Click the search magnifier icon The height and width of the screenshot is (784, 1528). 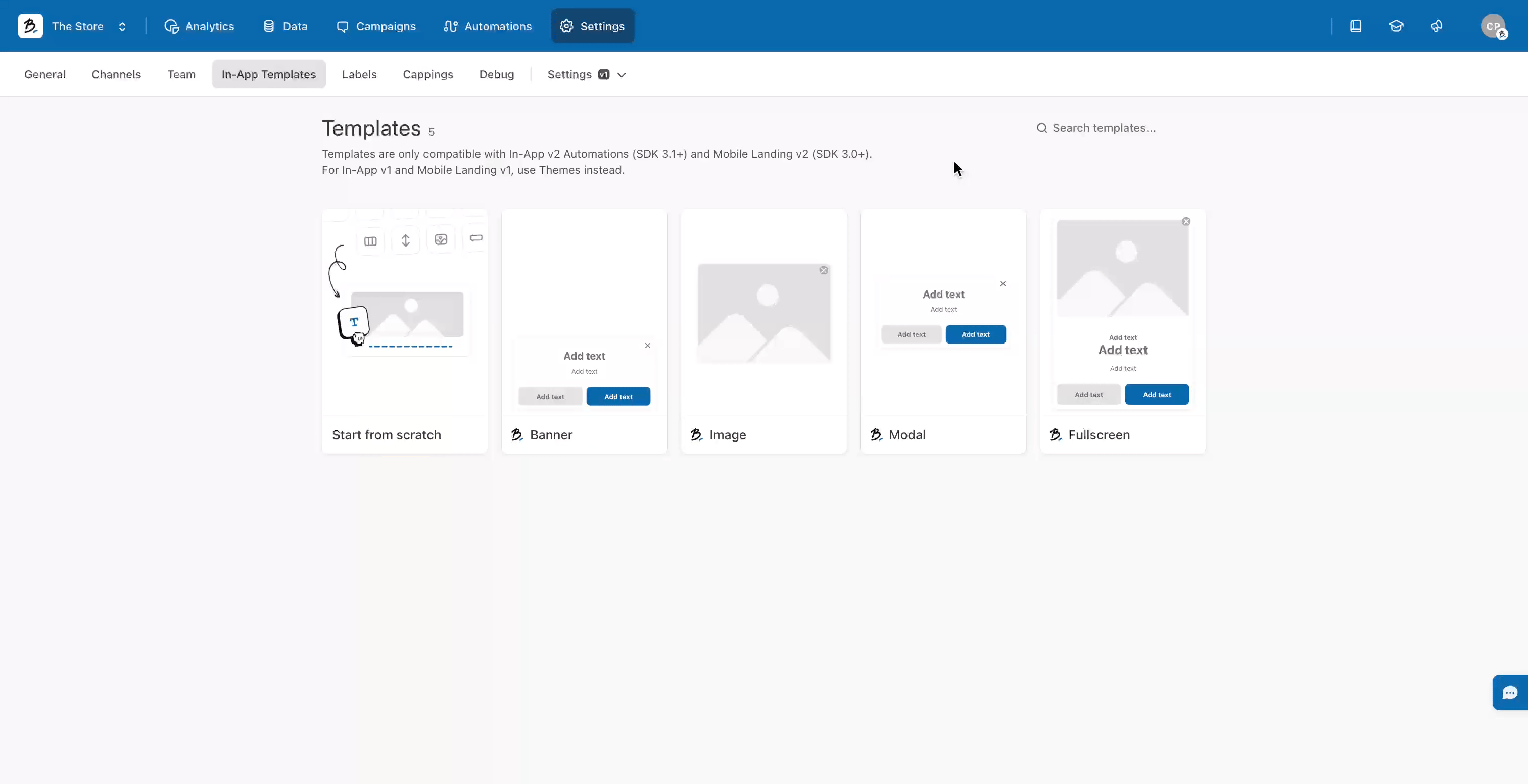pyautogui.click(x=1041, y=128)
